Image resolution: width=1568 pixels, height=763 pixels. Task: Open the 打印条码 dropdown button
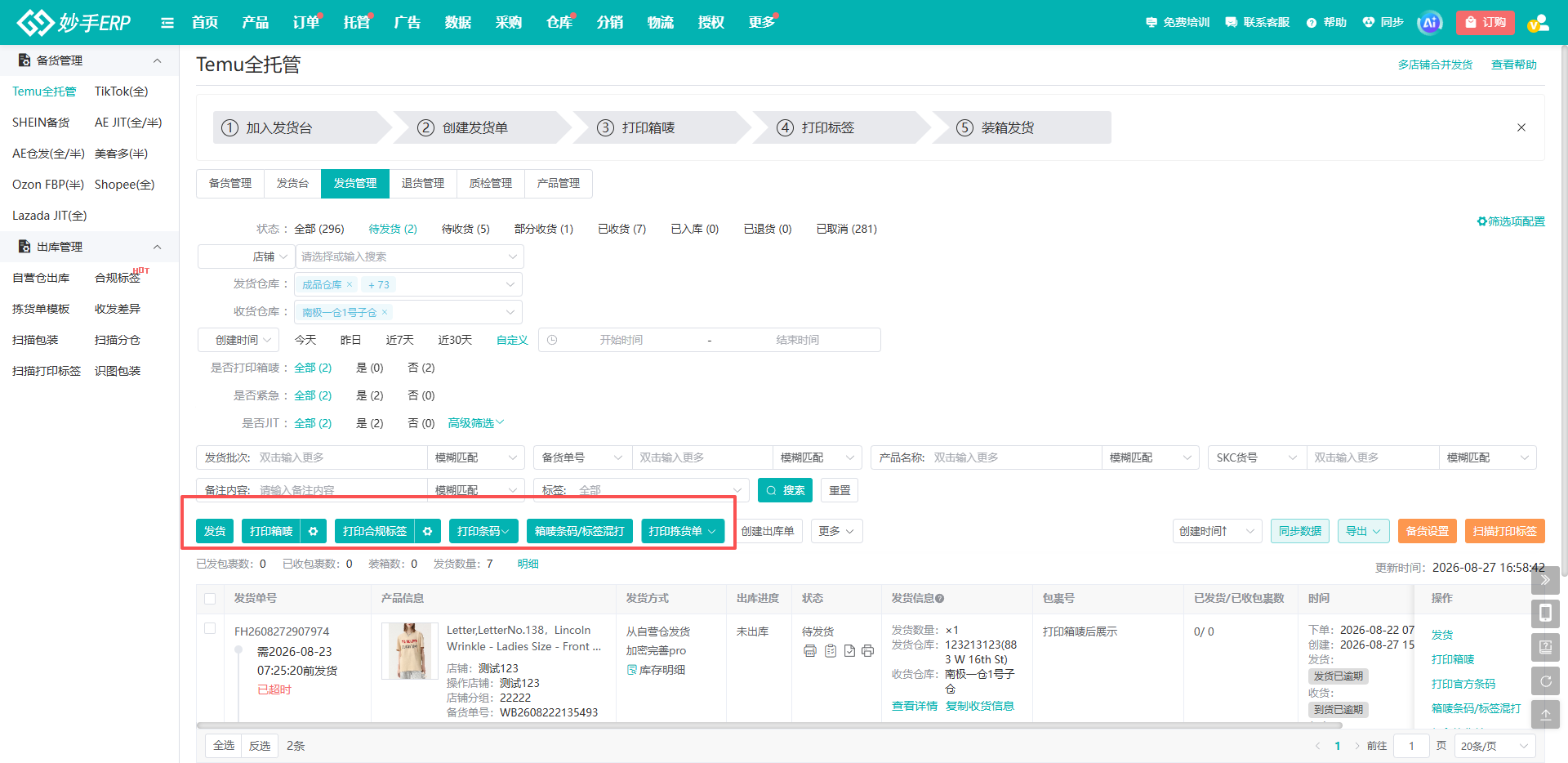[483, 531]
